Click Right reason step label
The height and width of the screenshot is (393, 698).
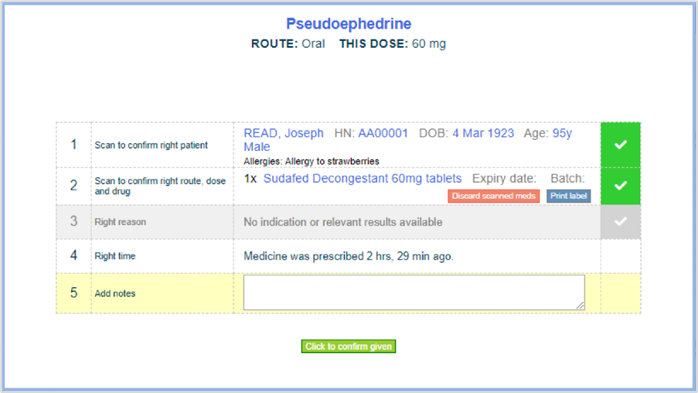[x=120, y=222]
